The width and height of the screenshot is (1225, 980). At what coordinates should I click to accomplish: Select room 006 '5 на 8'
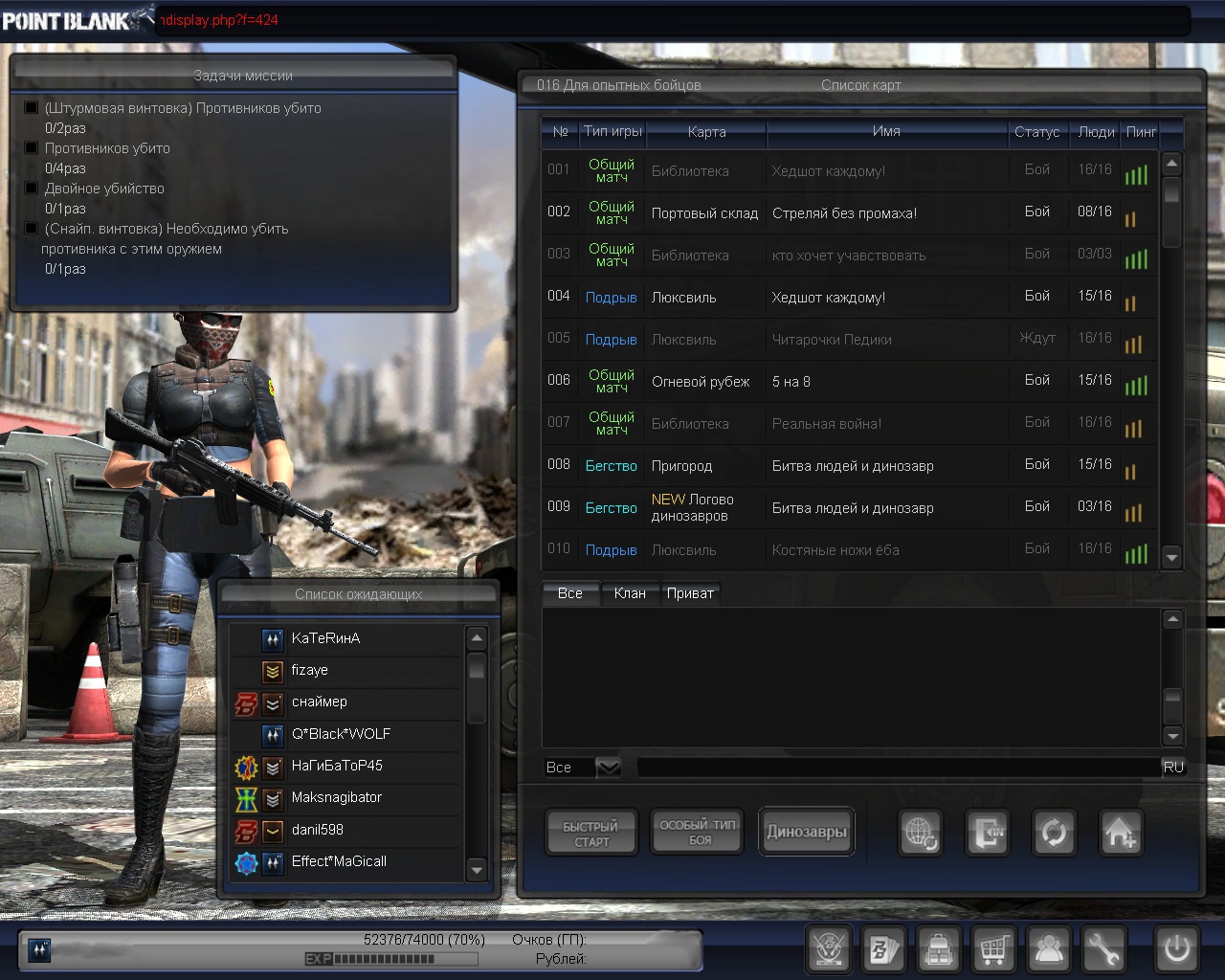(849, 381)
